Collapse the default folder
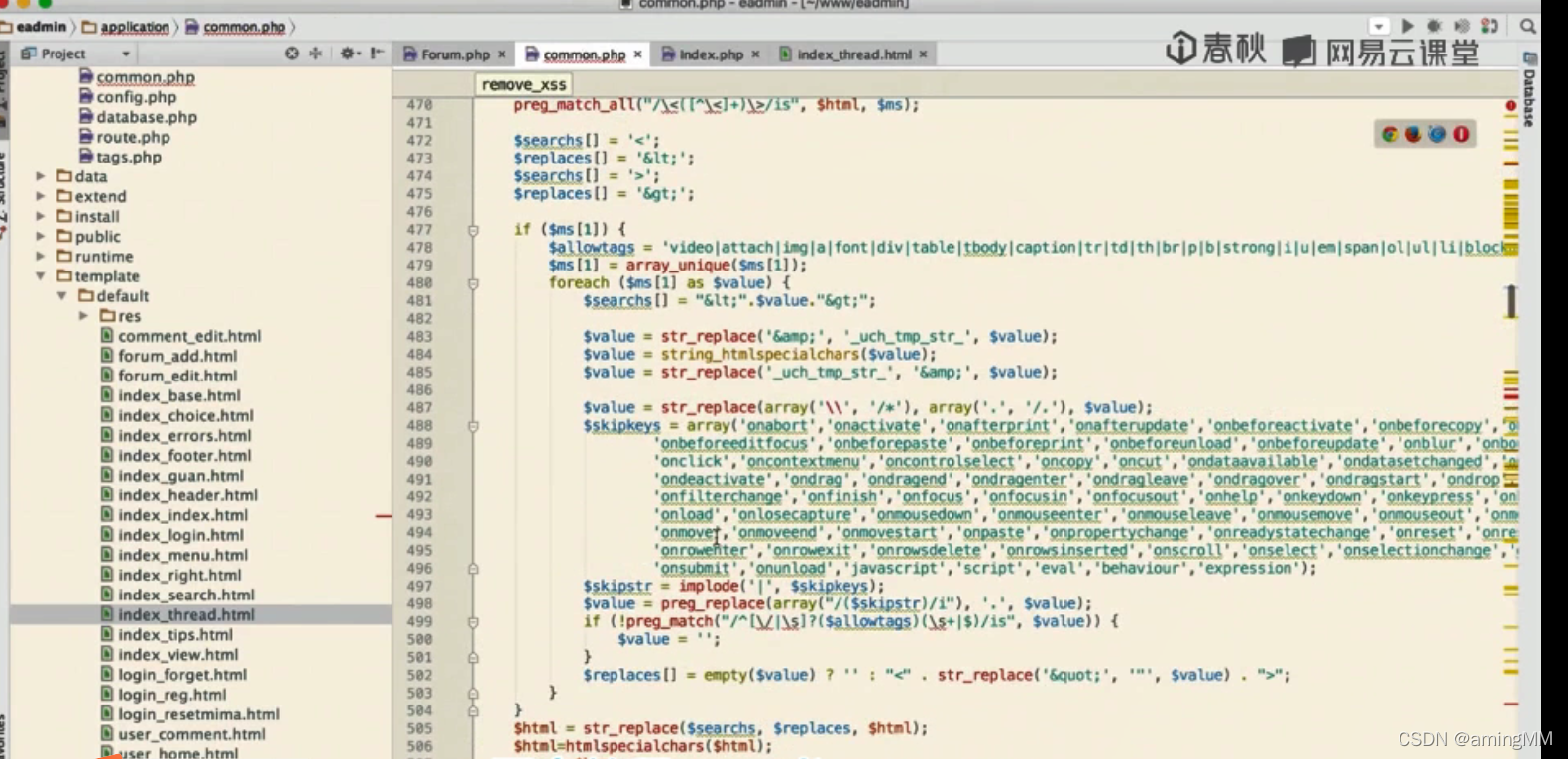This screenshot has width=1568, height=759. click(x=62, y=295)
